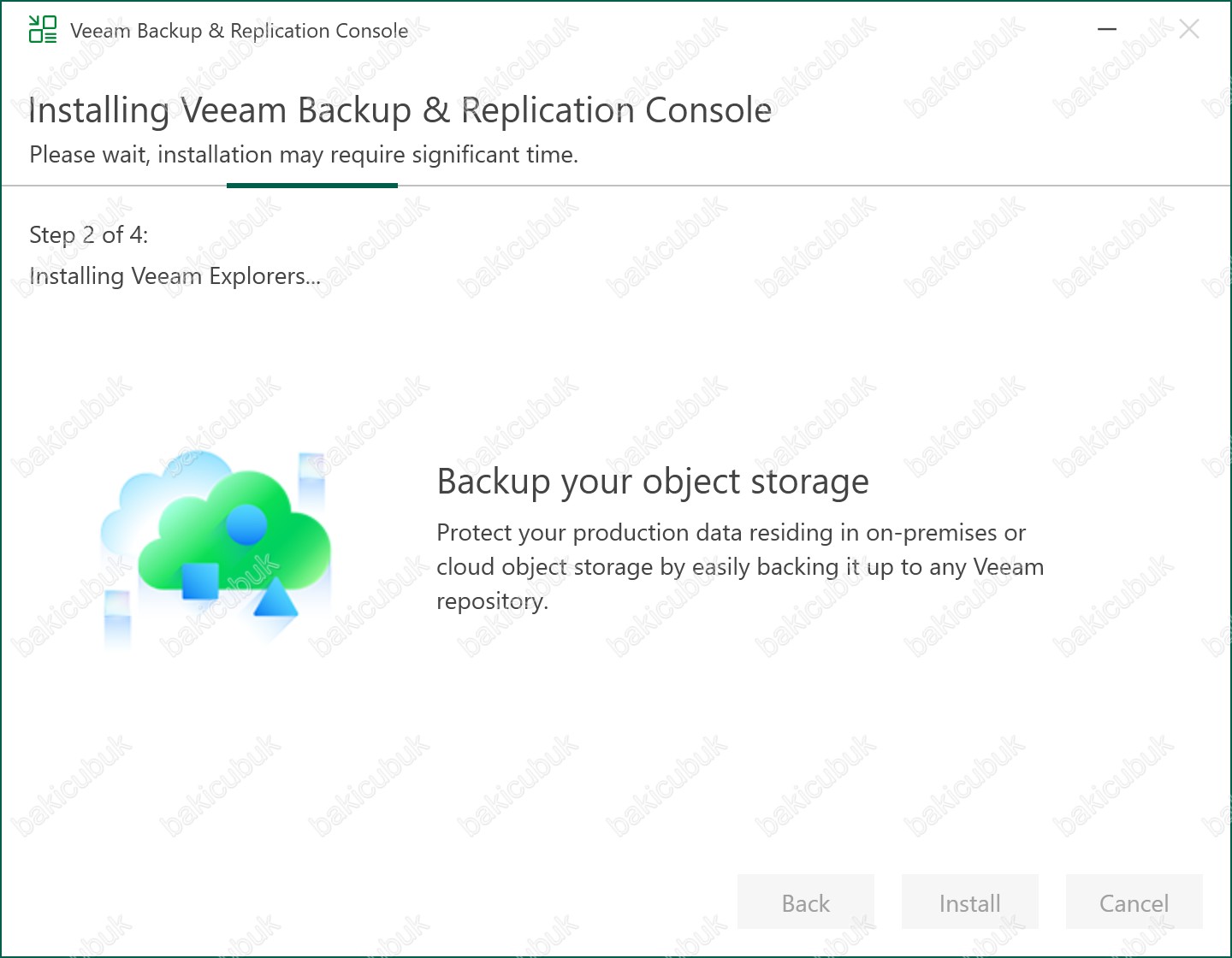Click the 'Protect your production data' description paragraph
The width and height of the screenshot is (1232, 958).
pos(740,567)
